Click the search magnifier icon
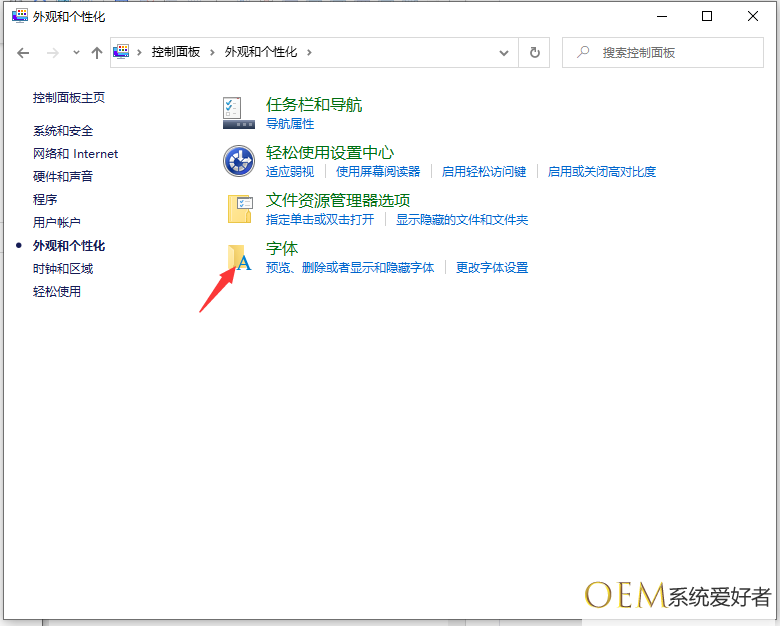The width and height of the screenshot is (780, 626). pos(582,52)
